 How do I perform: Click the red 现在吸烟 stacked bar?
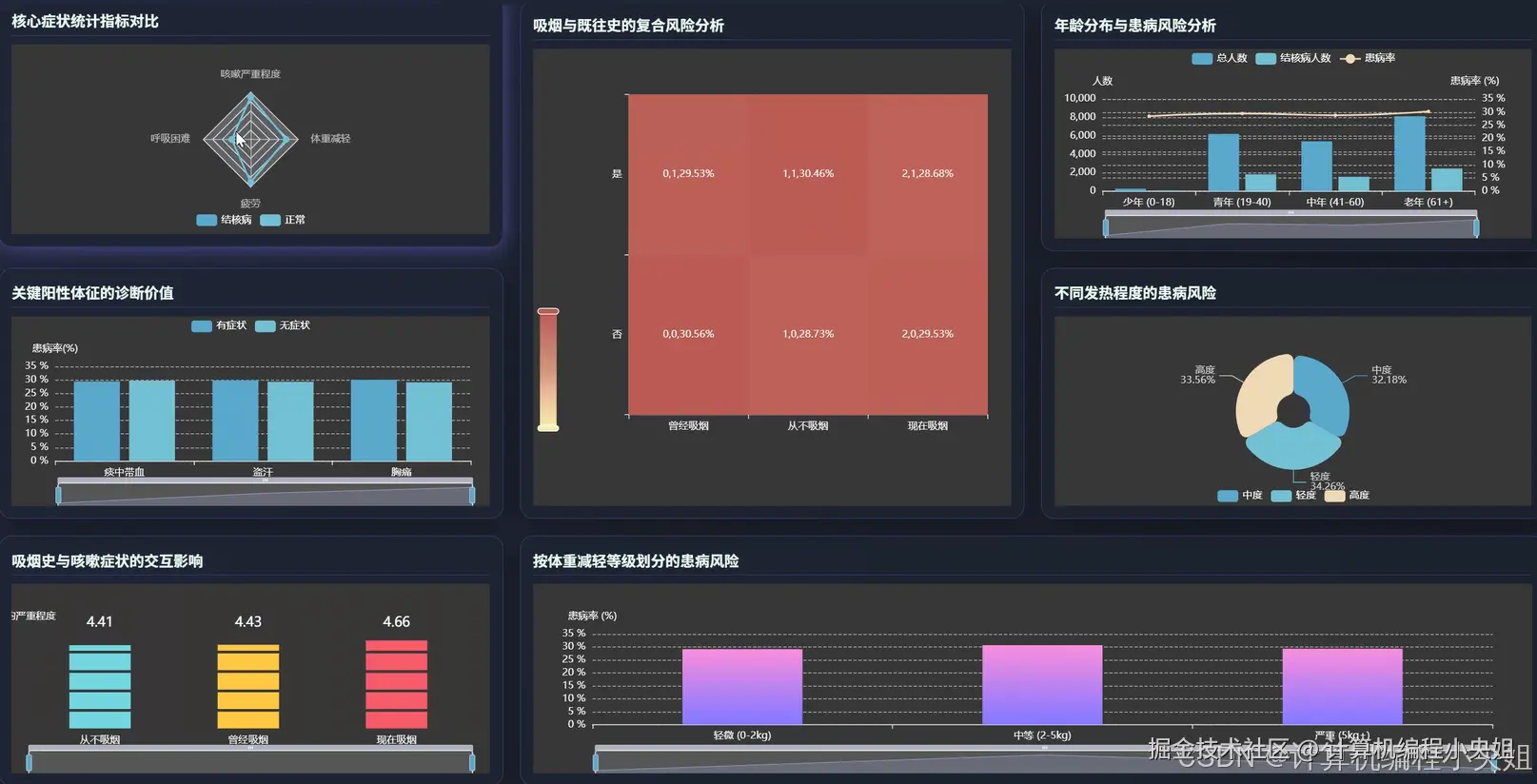tap(397, 685)
